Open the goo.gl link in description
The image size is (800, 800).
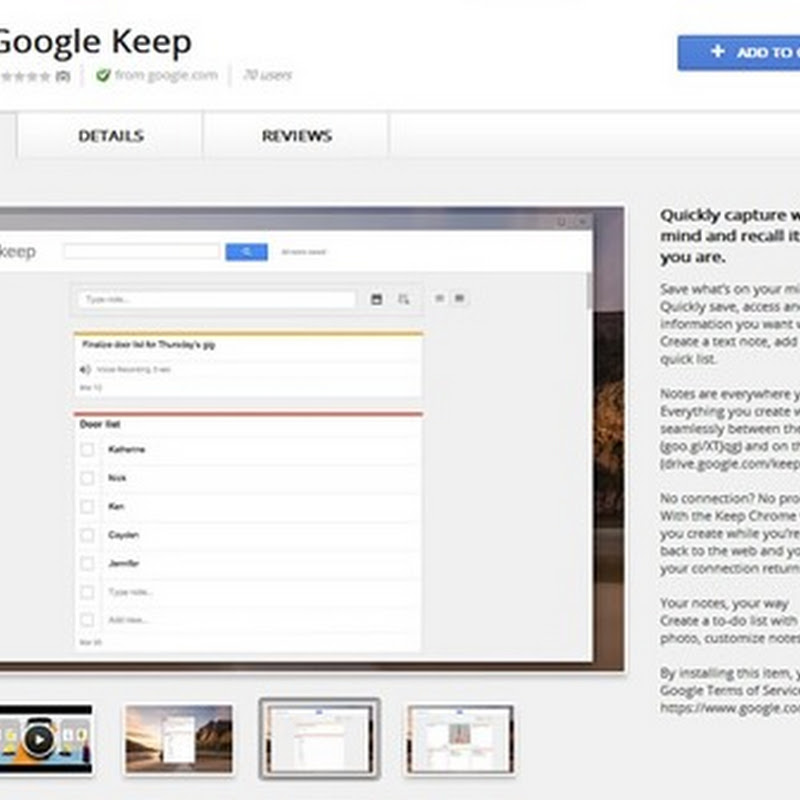(701, 446)
